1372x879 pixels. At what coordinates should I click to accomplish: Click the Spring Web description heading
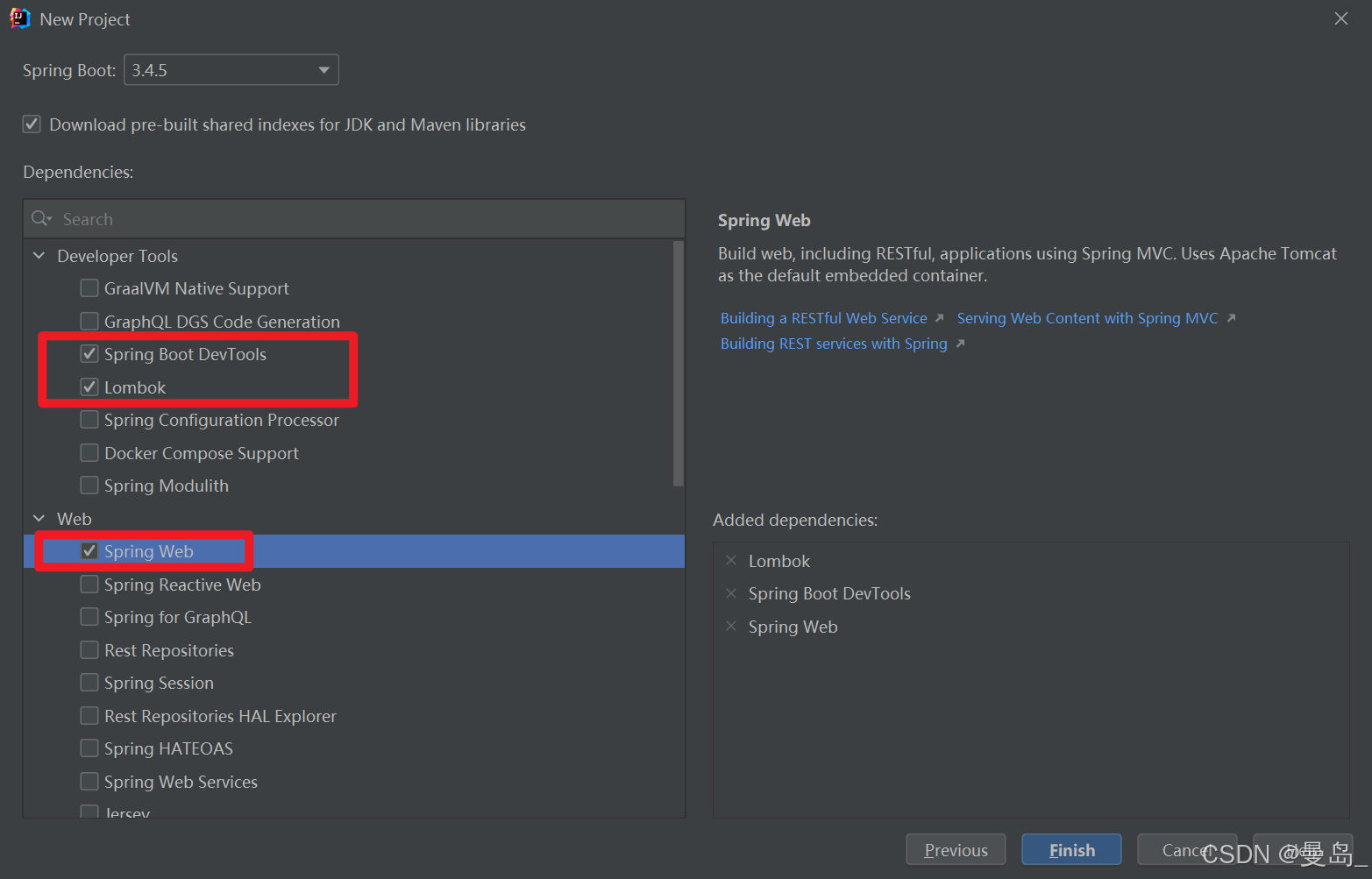tap(764, 220)
